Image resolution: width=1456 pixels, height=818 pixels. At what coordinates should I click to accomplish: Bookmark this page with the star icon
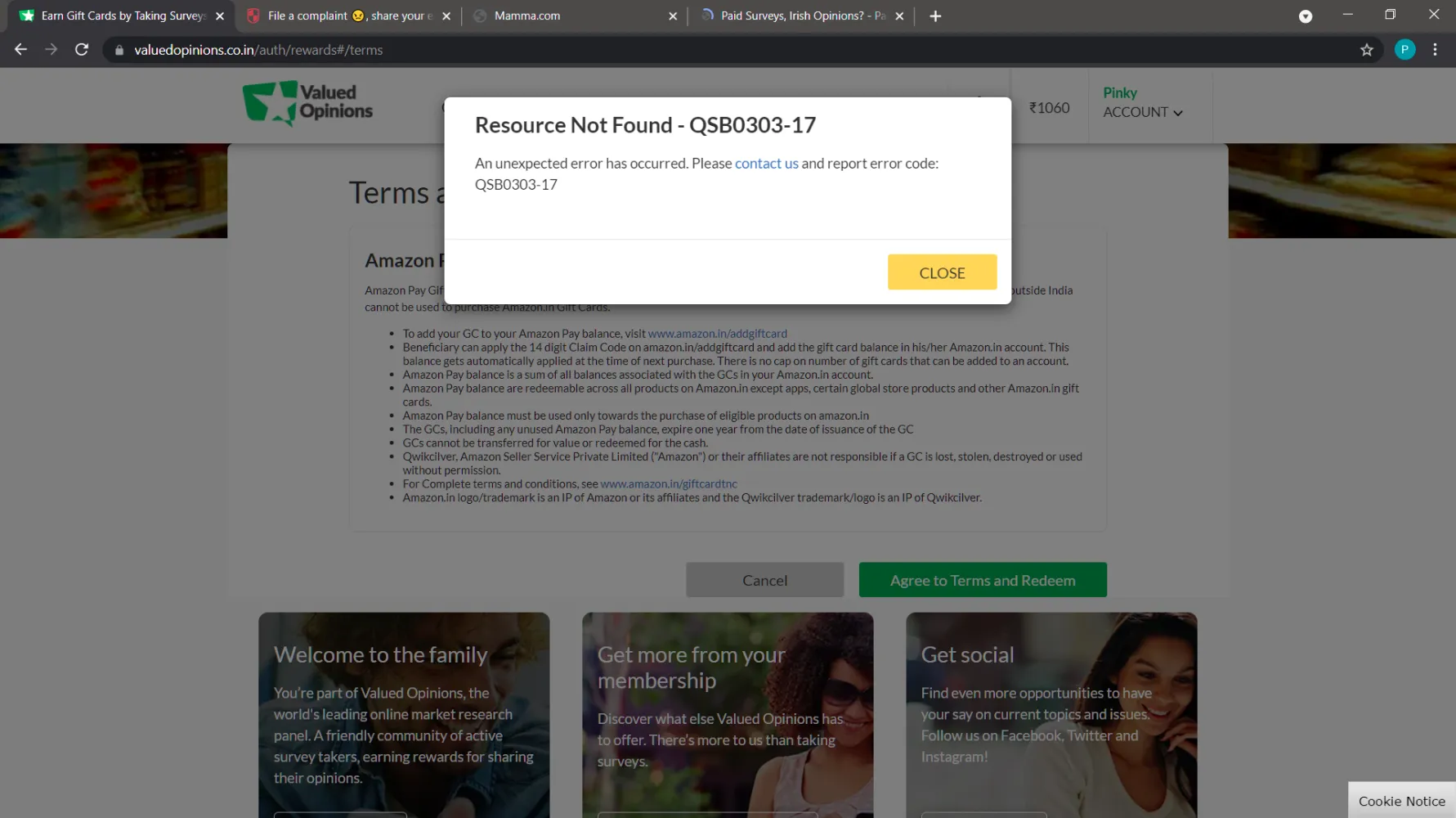pyautogui.click(x=1366, y=50)
